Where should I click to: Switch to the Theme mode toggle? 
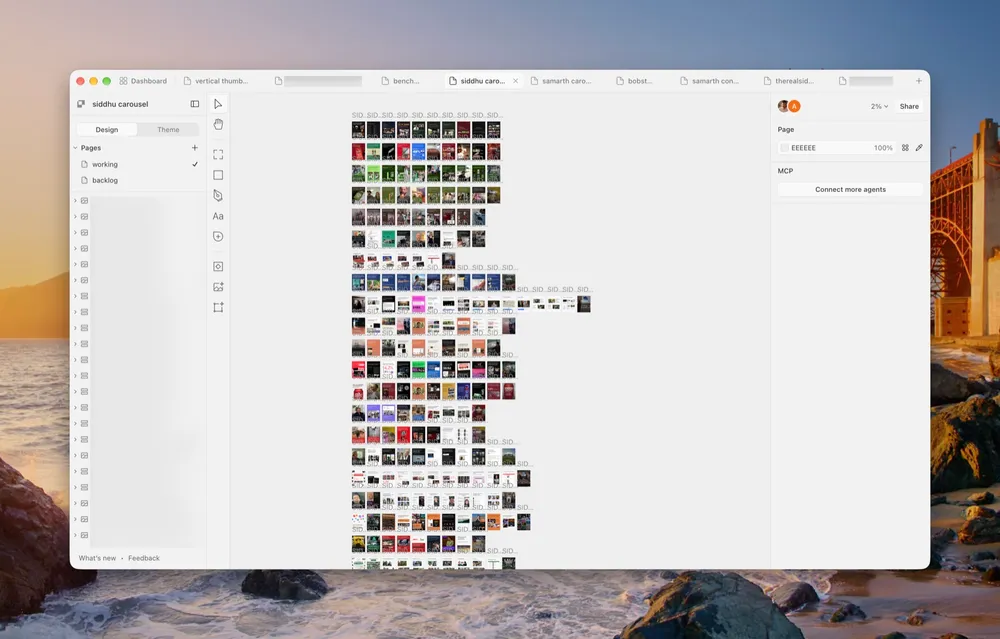168,129
